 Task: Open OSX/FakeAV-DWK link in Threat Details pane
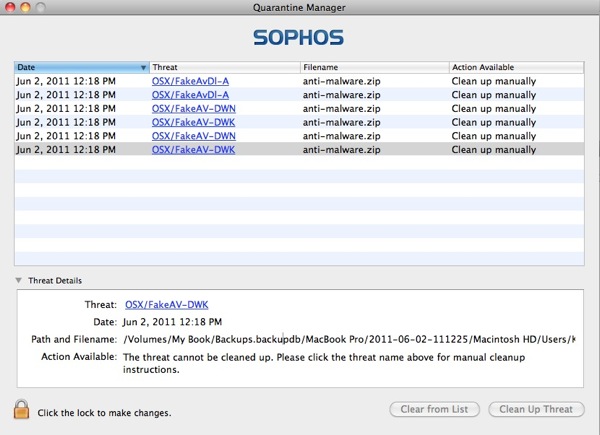(166, 305)
